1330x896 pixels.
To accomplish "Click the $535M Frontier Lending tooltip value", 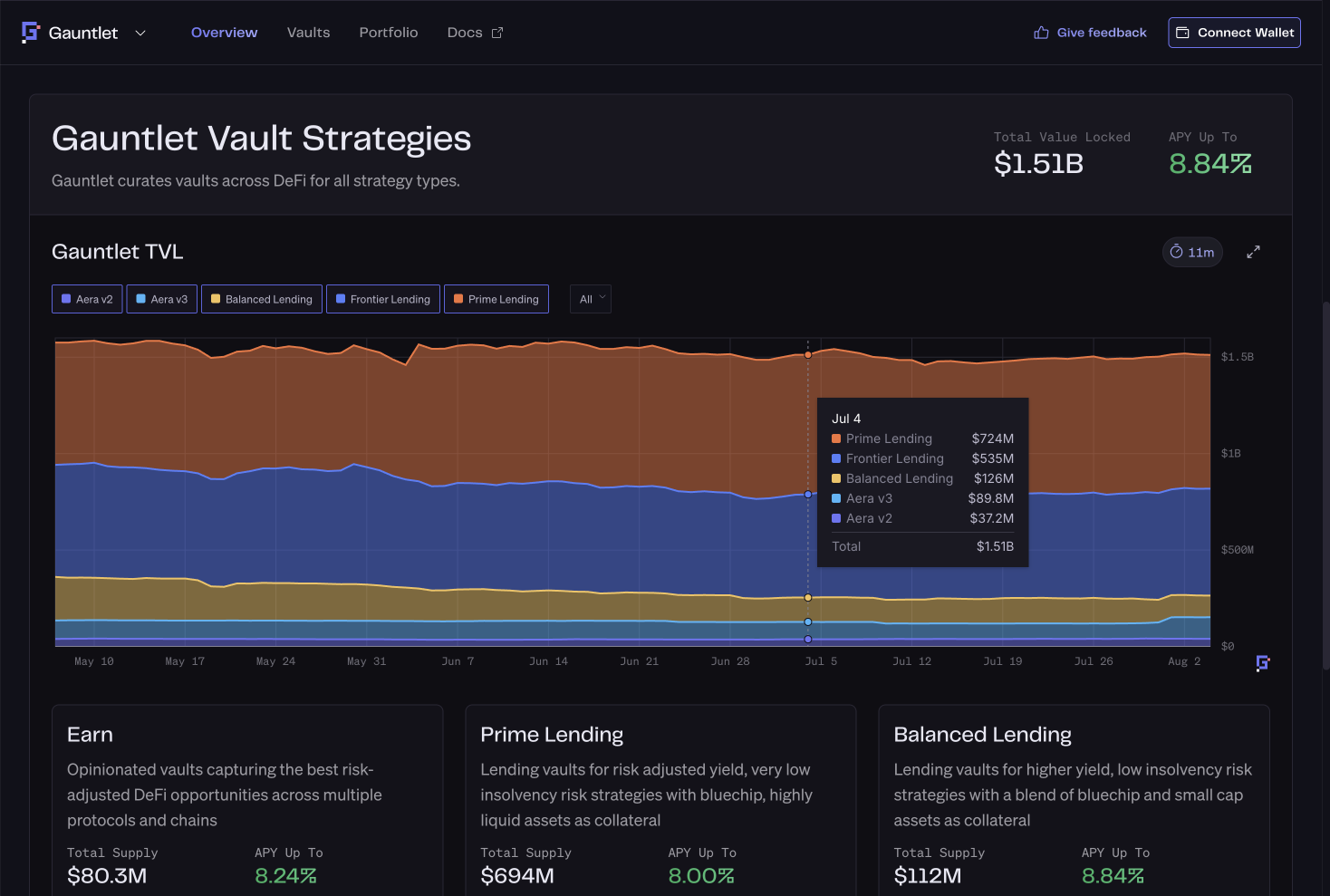I will pyautogui.click(x=993, y=458).
